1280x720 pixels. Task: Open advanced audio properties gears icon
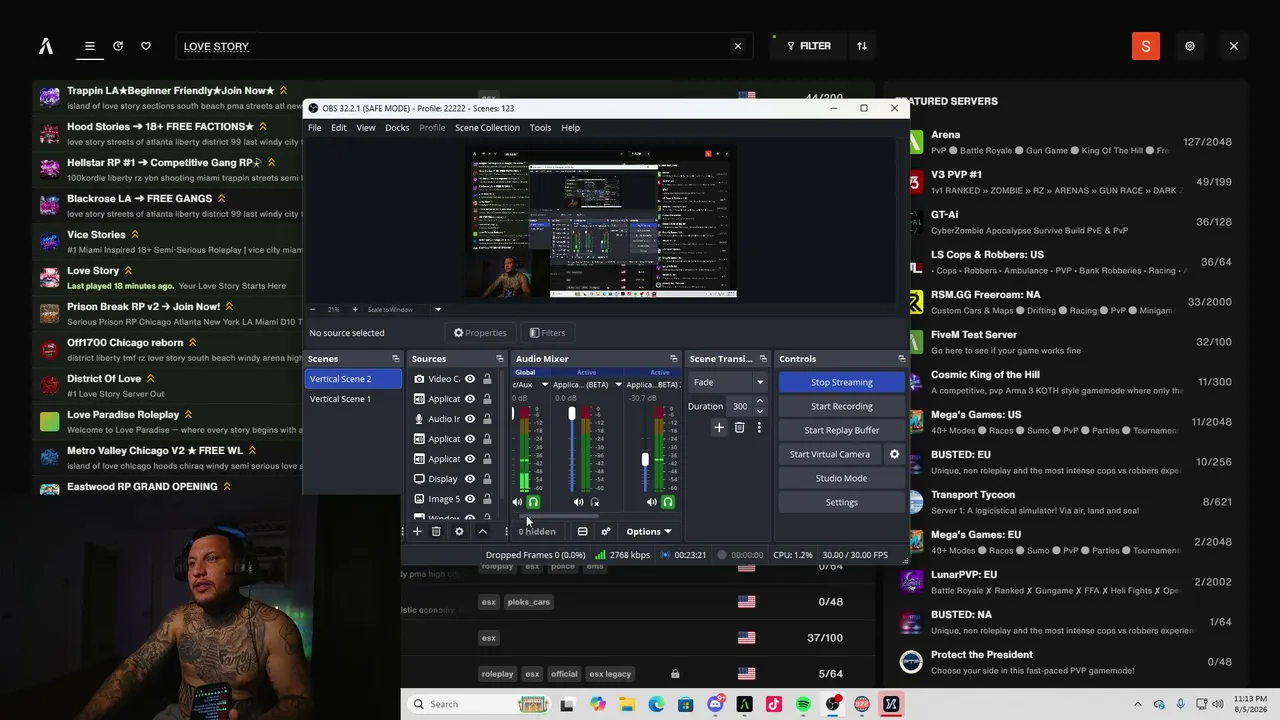606,531
